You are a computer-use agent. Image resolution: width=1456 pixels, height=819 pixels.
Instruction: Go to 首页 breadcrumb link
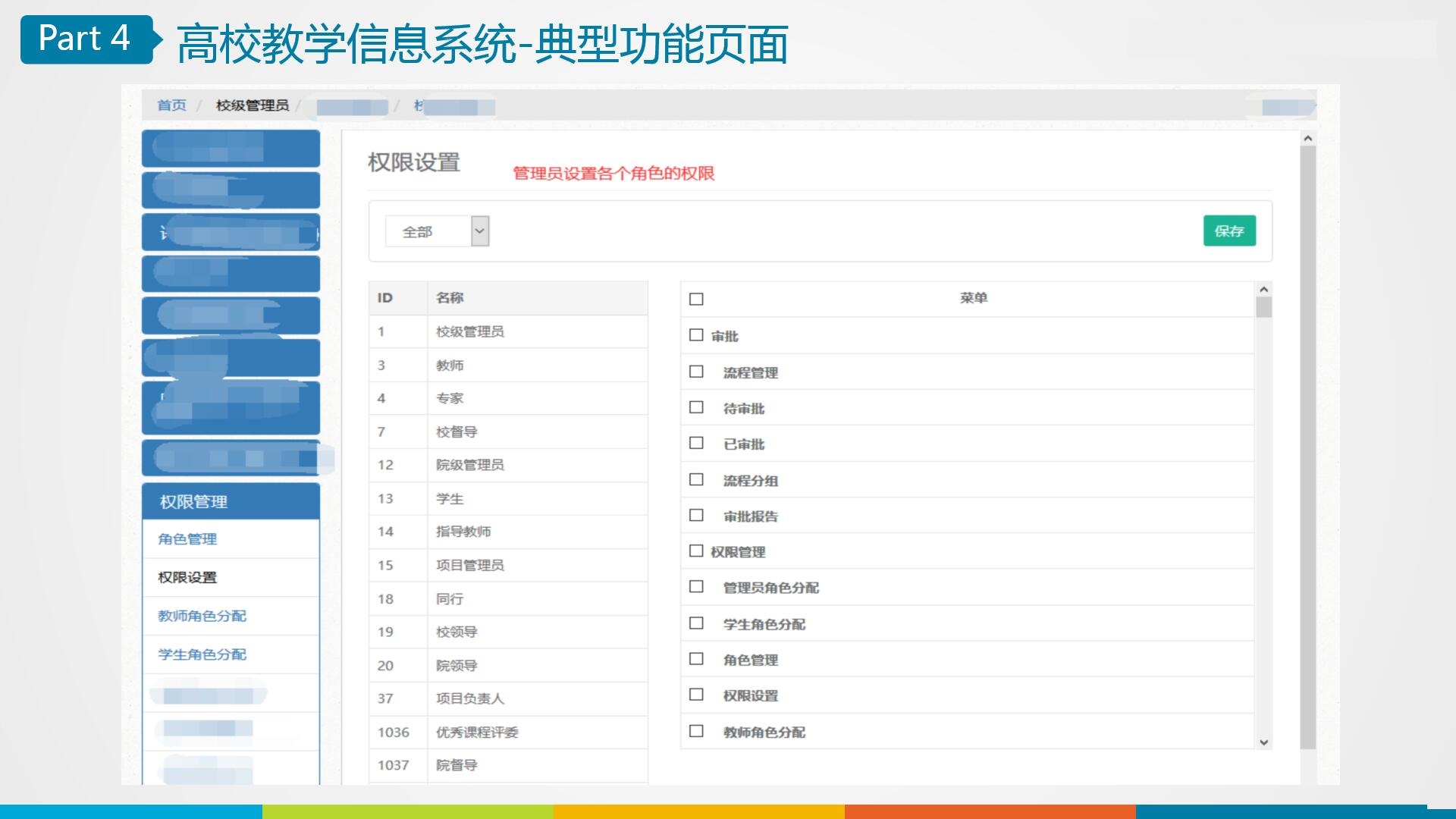click(x=171, y=105)
